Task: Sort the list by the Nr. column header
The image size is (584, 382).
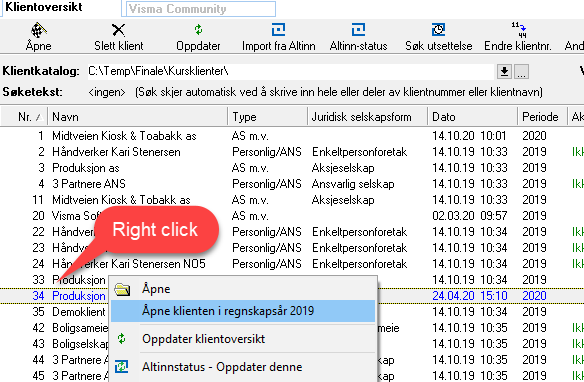Action: [x=24, y=117]
